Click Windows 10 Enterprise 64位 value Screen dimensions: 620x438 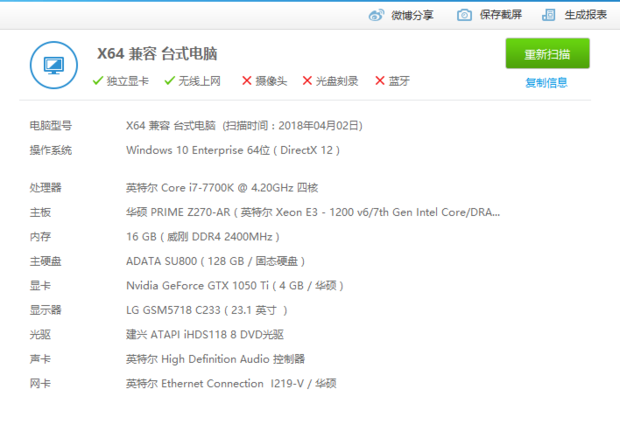pyautogui.click(x=233, y=150)
